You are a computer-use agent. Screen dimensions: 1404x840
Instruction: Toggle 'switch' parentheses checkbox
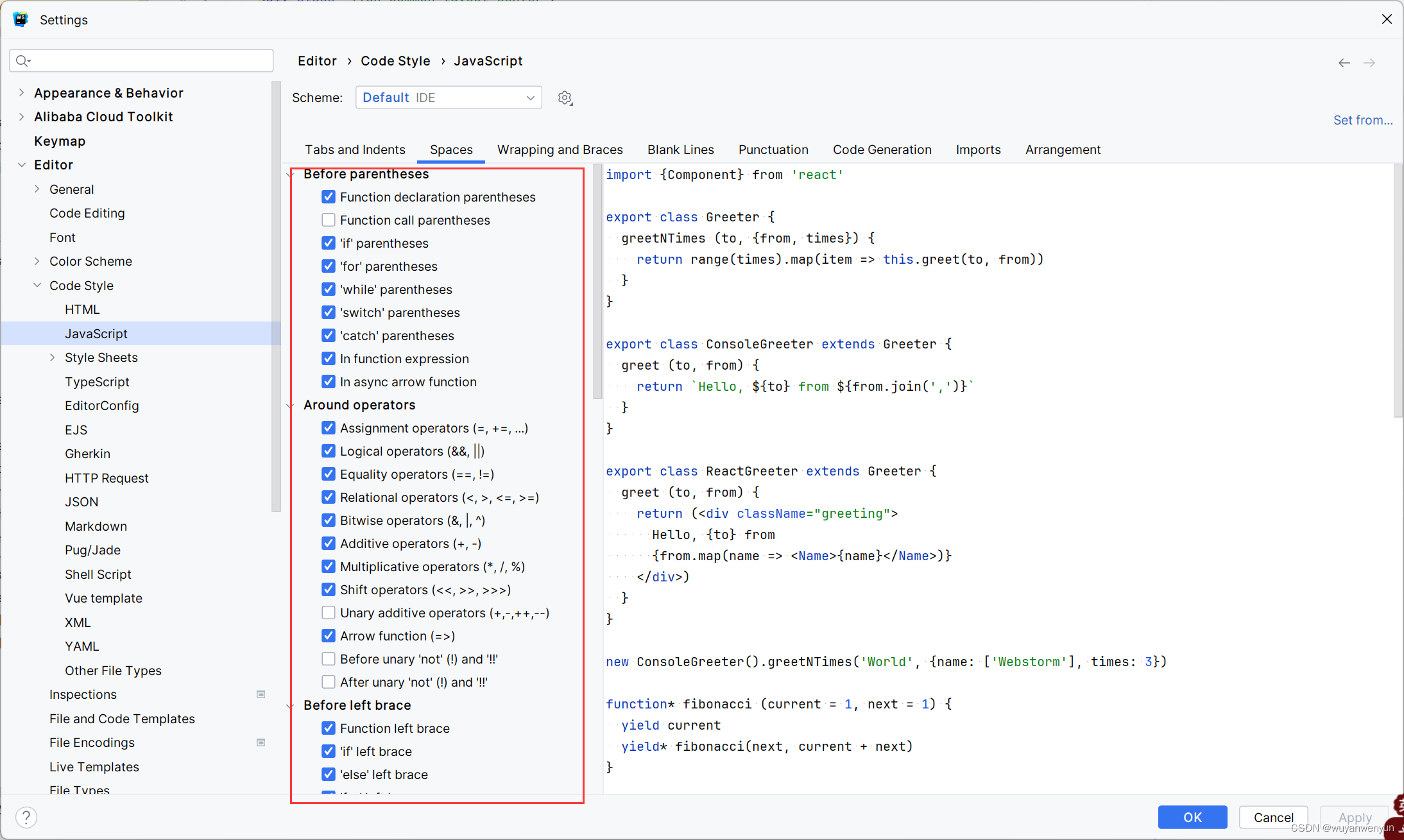(x=329, y=313)
